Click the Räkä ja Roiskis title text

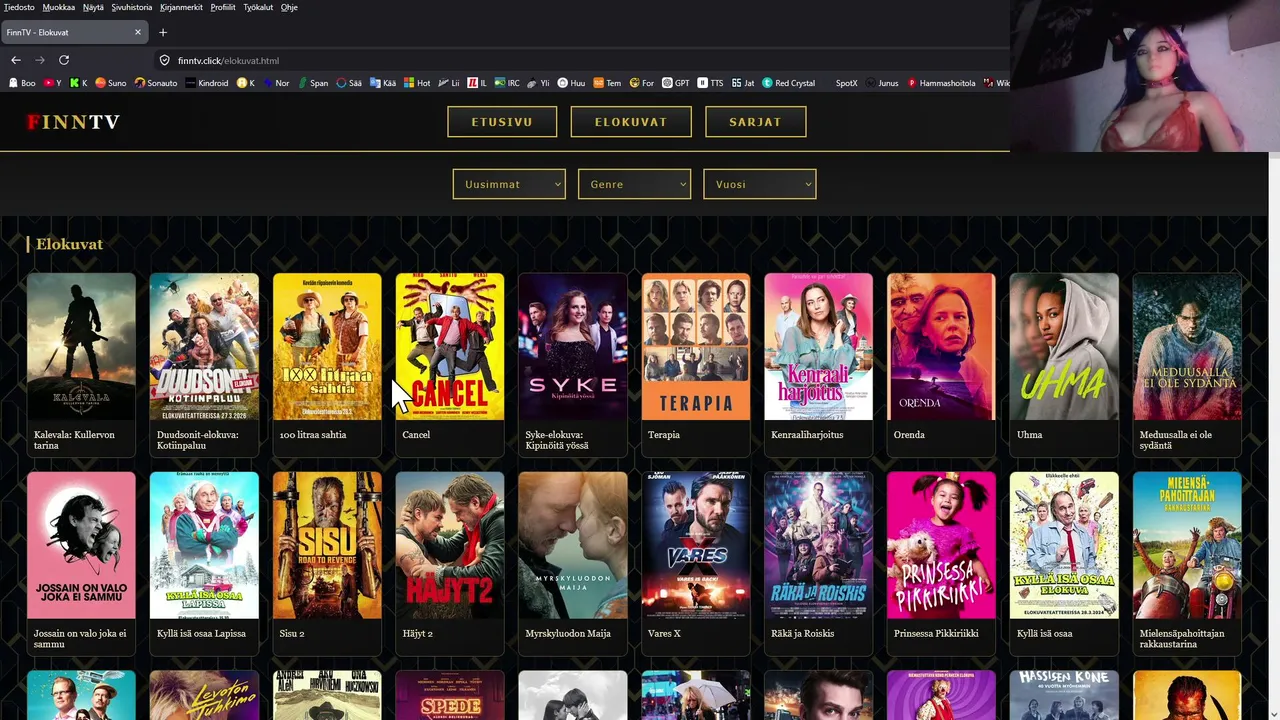[803, 634]
